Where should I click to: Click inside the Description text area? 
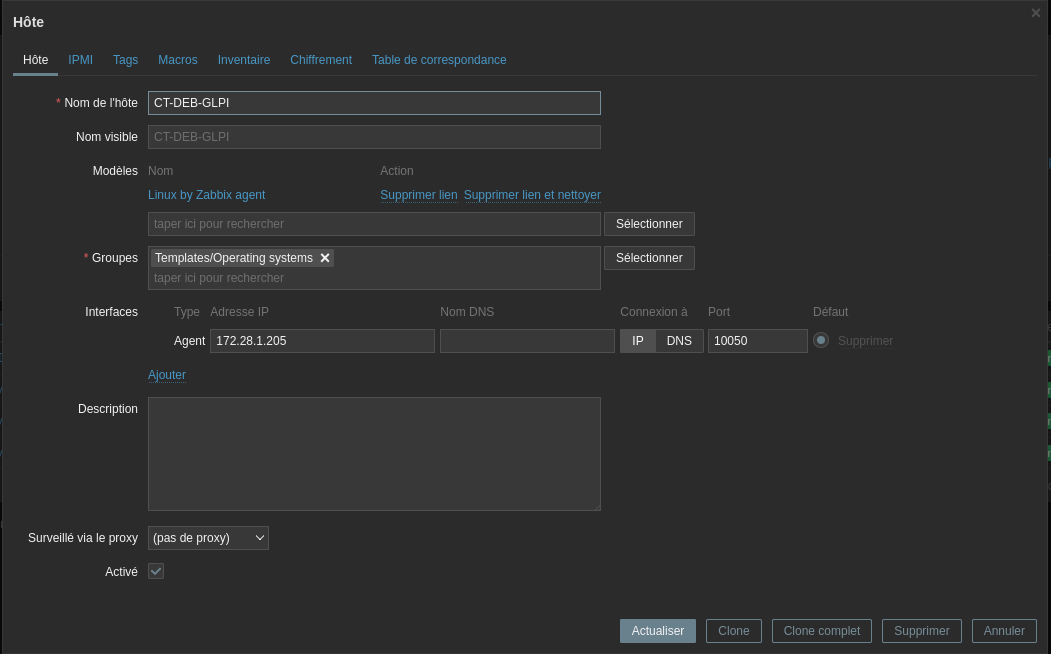click(374, 454)
